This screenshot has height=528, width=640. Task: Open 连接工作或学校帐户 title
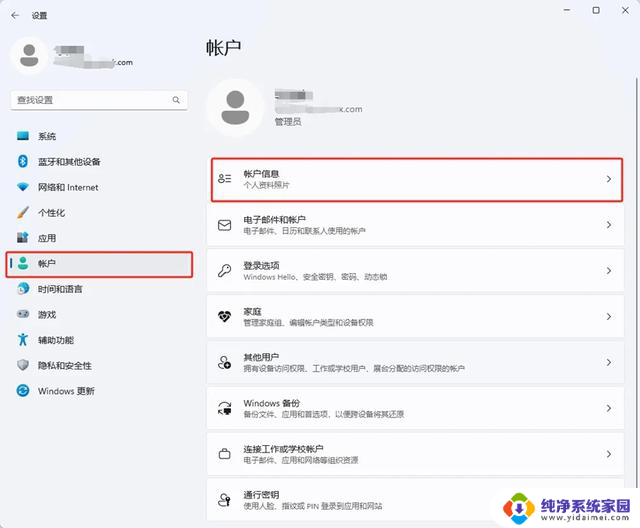point(283,449)
